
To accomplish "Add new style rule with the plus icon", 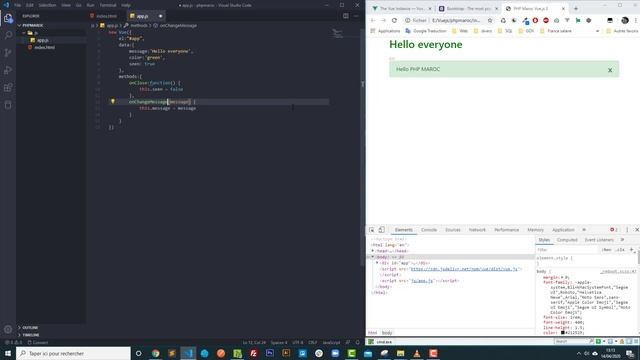I will point(631,249).
